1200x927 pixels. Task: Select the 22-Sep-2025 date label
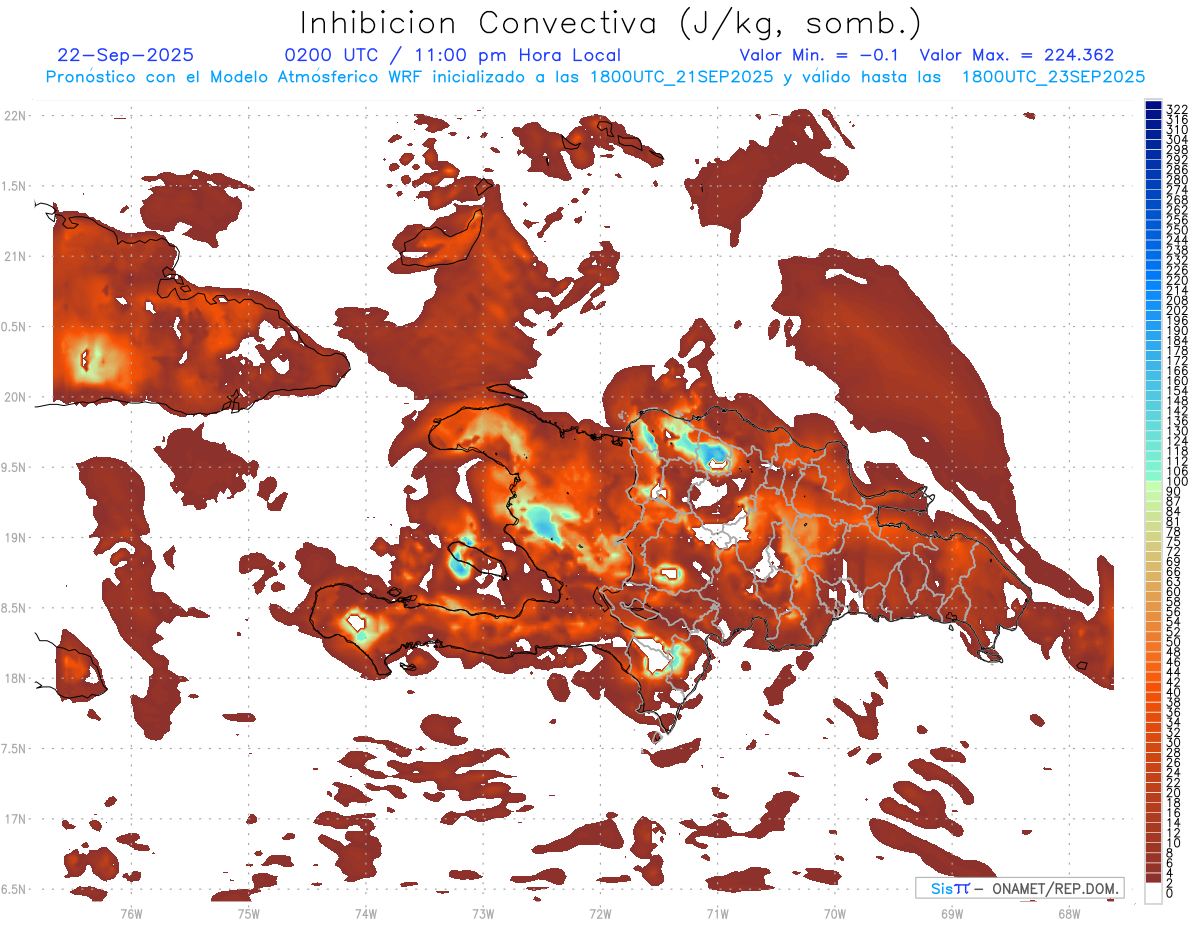pyautogui.click(x=126, y=55)
